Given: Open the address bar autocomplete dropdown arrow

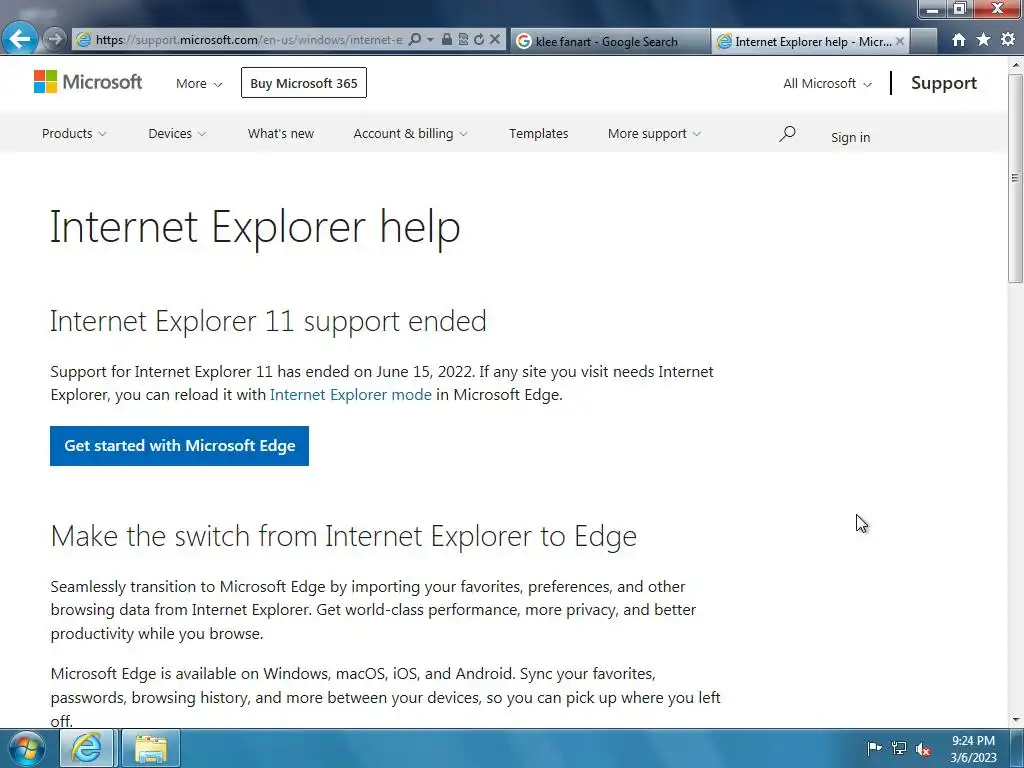Looking at the screenshot, I should tap(430, 39).
